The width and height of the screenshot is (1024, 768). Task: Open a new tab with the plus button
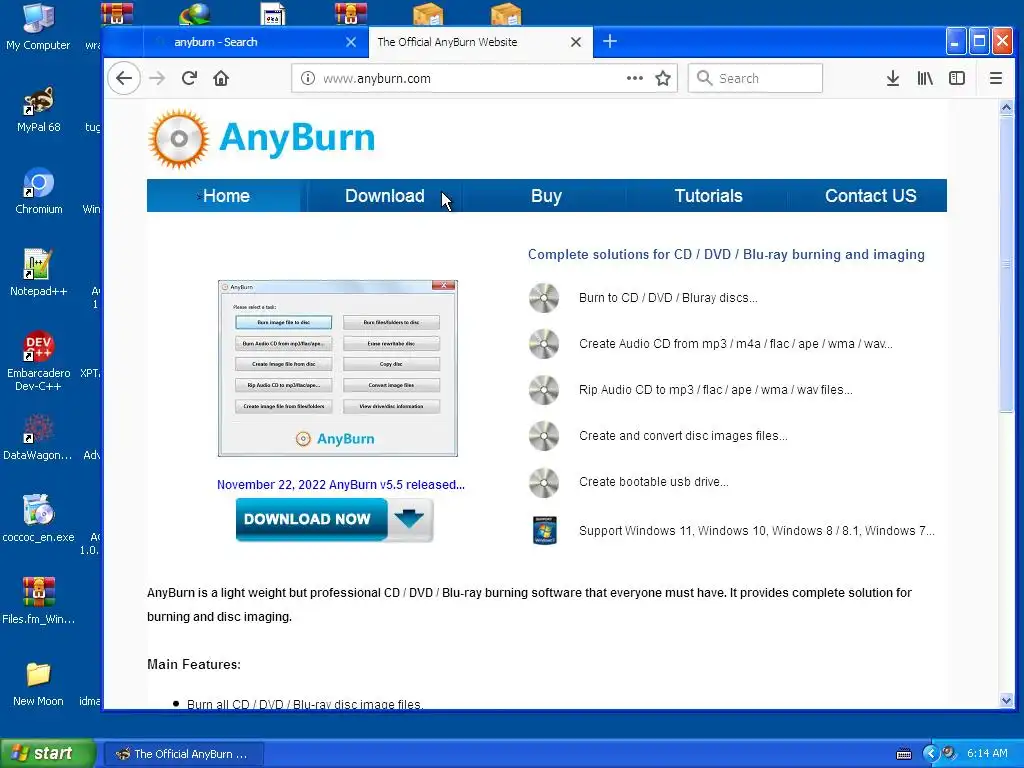[x=610, y=42]
